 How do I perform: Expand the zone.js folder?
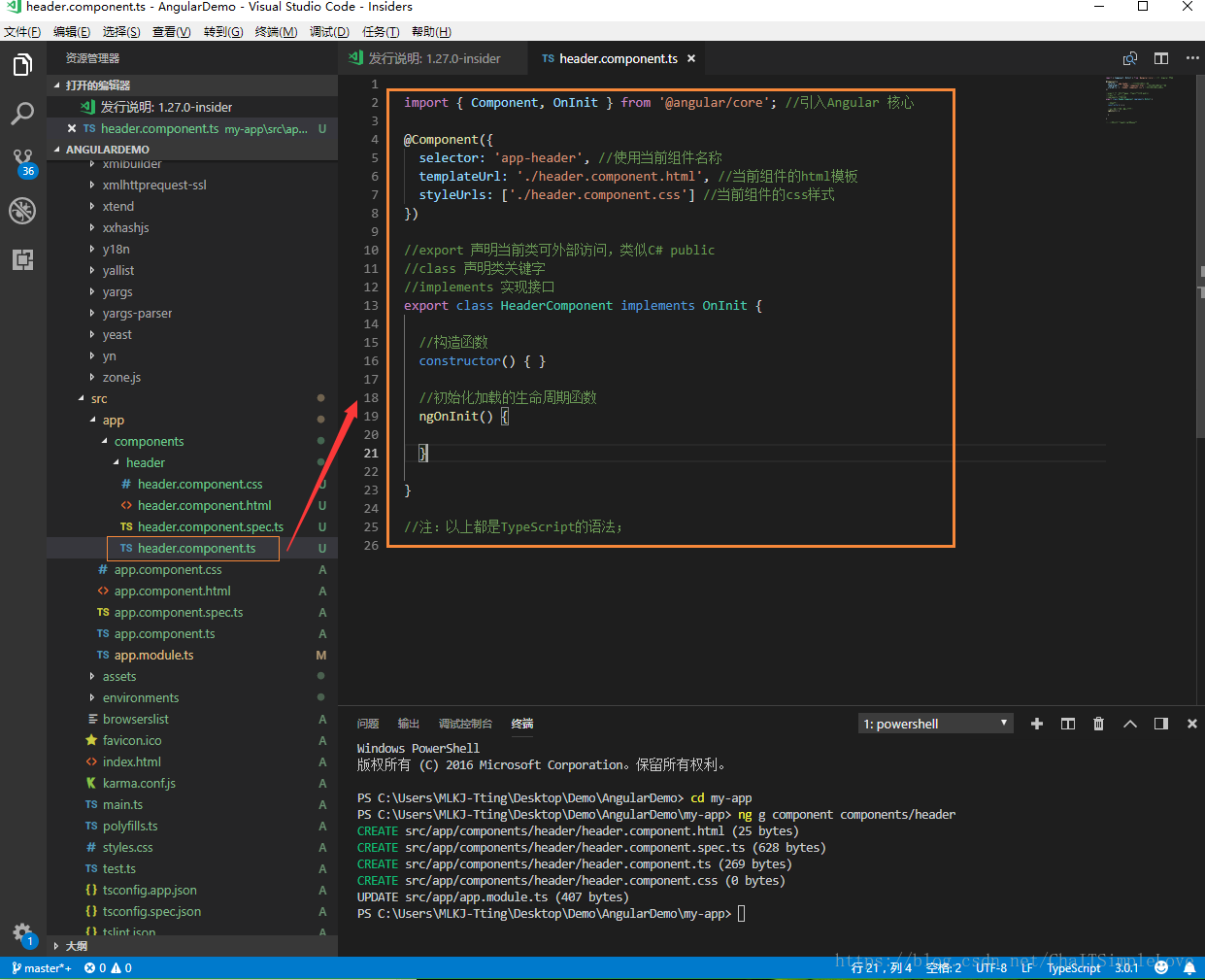point(192,378)
